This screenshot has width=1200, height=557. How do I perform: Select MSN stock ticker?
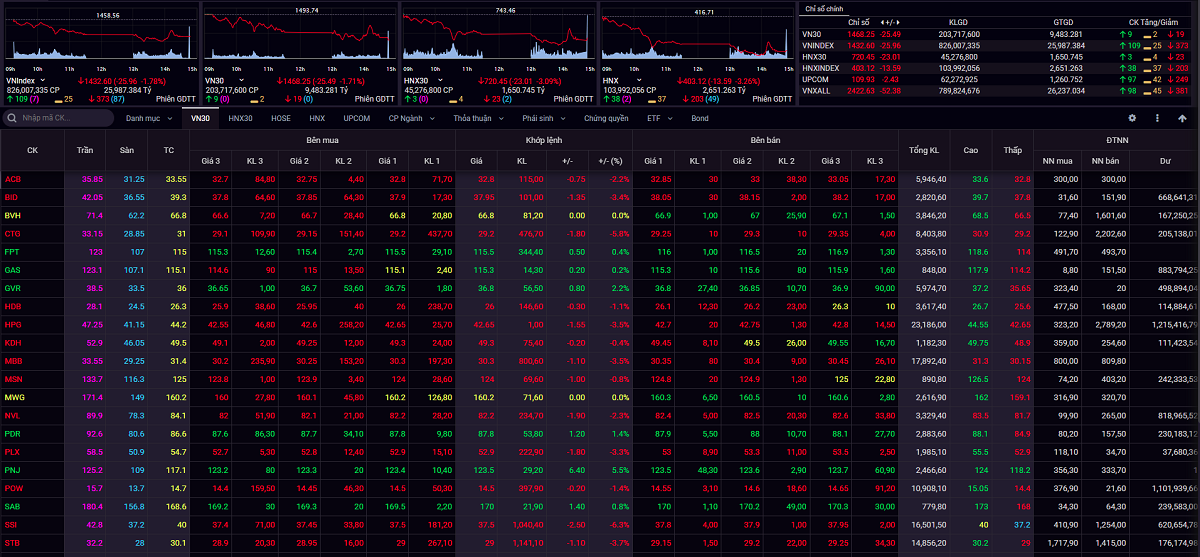point(13,378)
